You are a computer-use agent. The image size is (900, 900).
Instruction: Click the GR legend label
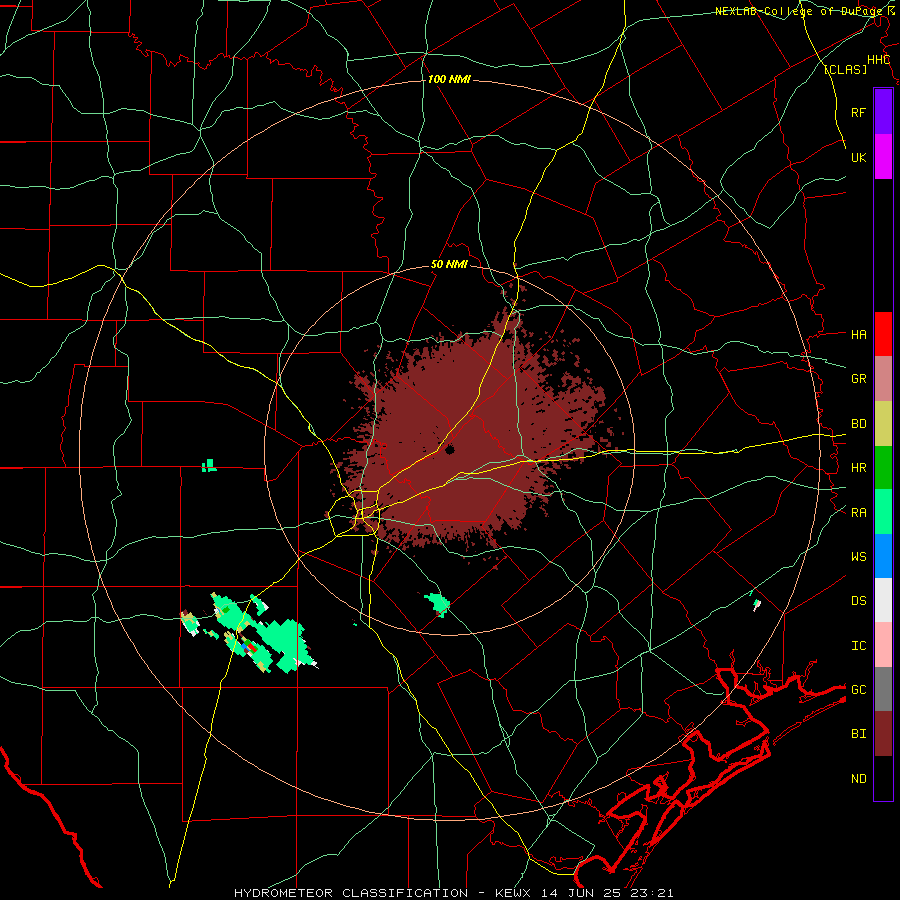click(858, 379)
